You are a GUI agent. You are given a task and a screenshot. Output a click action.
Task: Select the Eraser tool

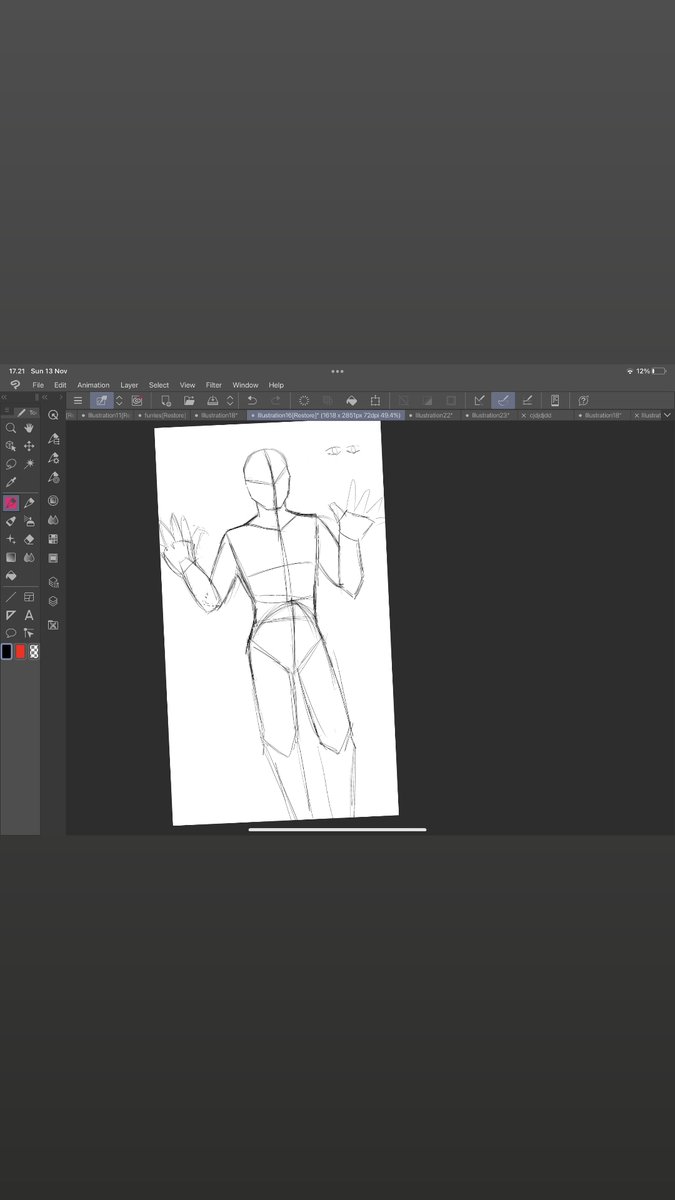tap(29, 539)
